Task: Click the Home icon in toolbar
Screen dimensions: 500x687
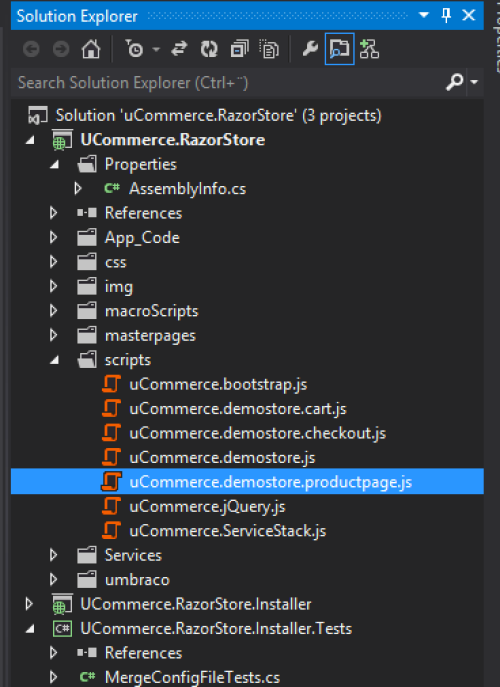Action: point(91,49)
